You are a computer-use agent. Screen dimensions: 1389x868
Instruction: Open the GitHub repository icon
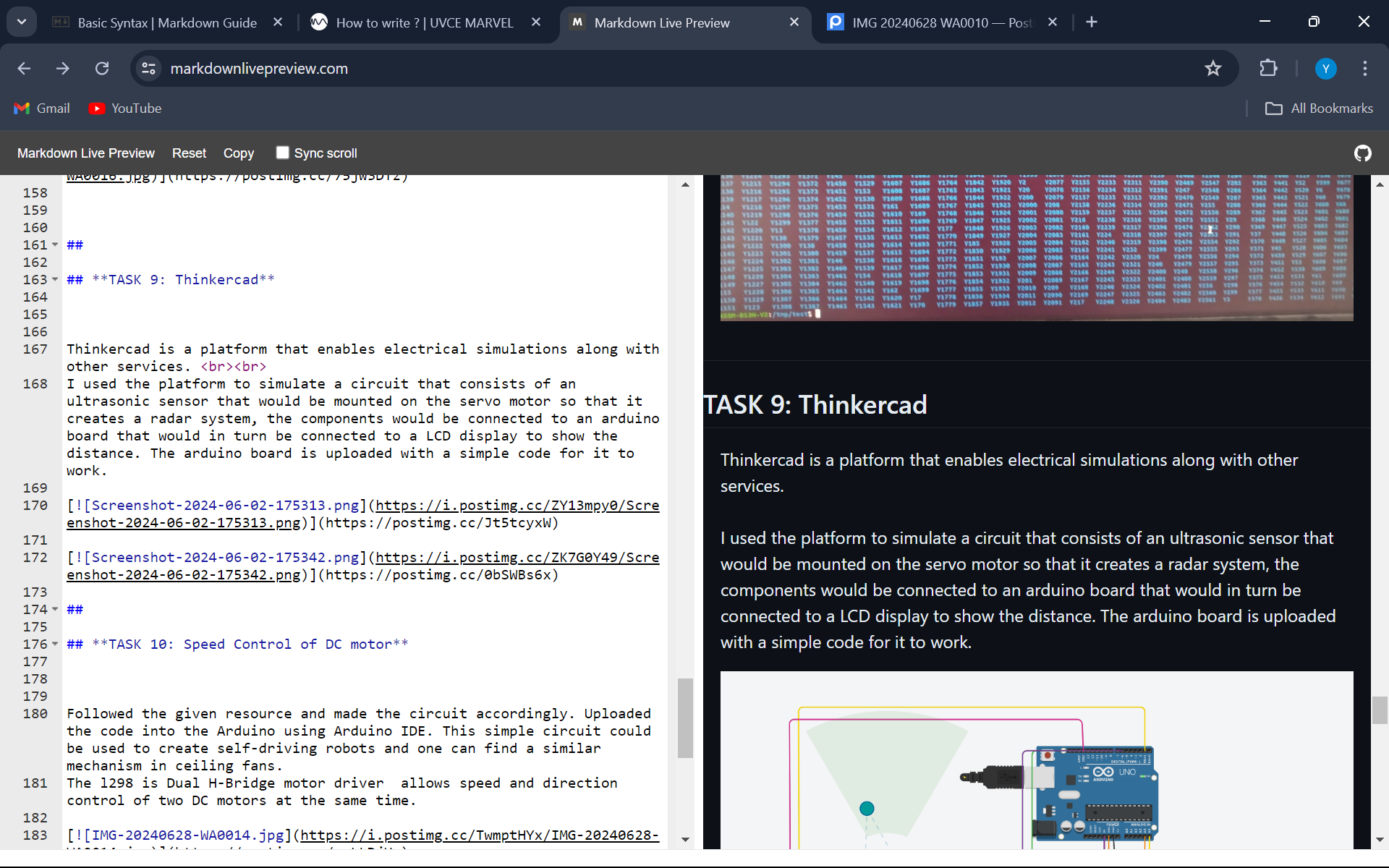(1363, 153)
